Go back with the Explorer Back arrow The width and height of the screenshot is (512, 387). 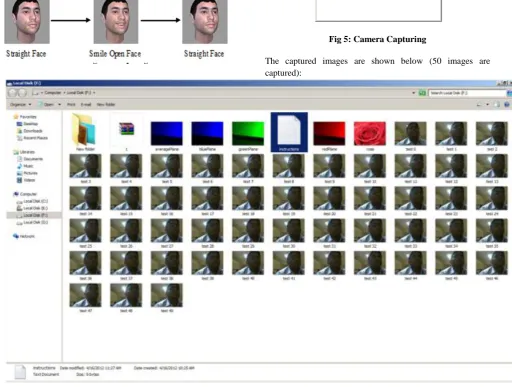[13, 93]
